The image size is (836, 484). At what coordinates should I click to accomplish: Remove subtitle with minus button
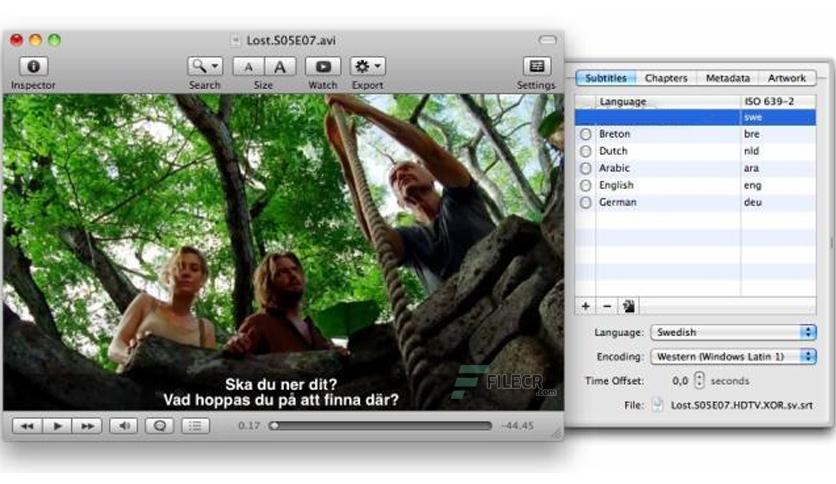(607, 306)
